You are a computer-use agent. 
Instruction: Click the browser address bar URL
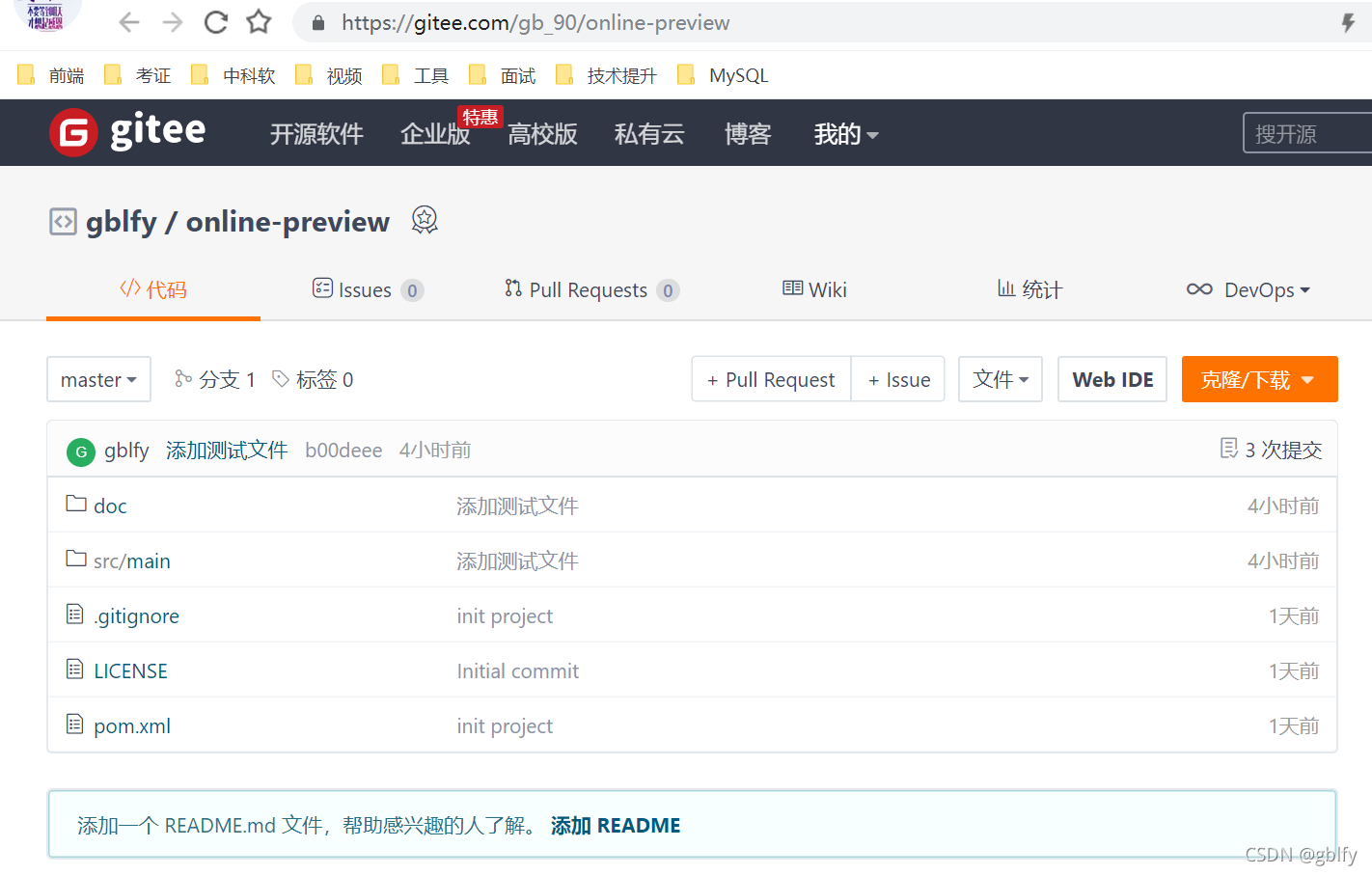tap(535, 22)
